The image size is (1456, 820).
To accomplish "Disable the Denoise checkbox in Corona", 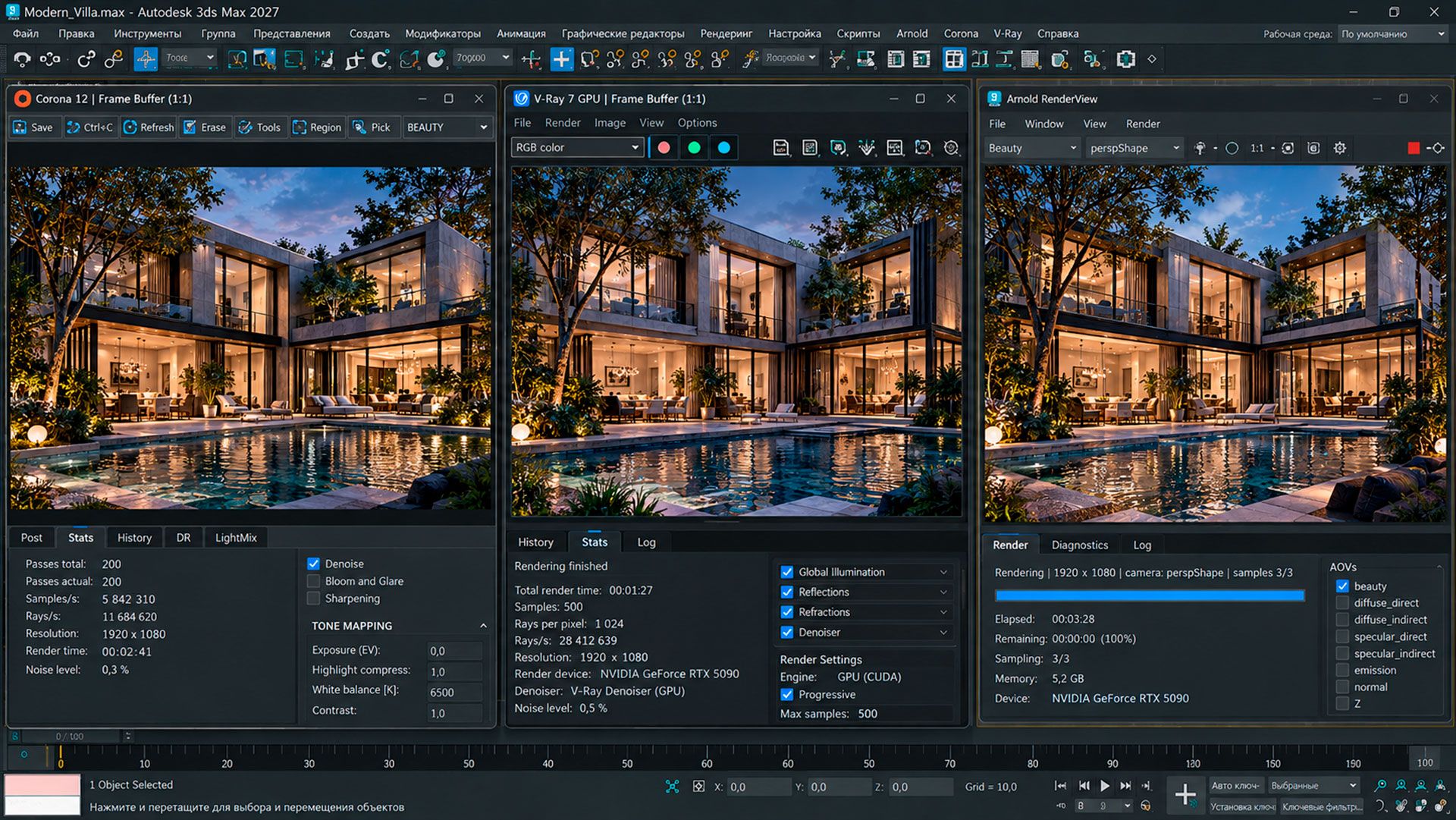I will [313, 564].
